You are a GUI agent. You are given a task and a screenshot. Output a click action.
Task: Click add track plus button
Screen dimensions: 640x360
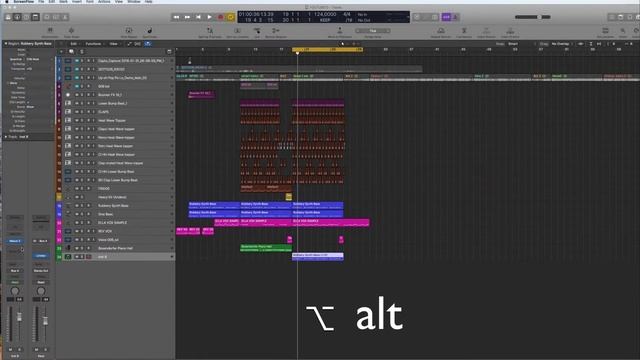61,51
